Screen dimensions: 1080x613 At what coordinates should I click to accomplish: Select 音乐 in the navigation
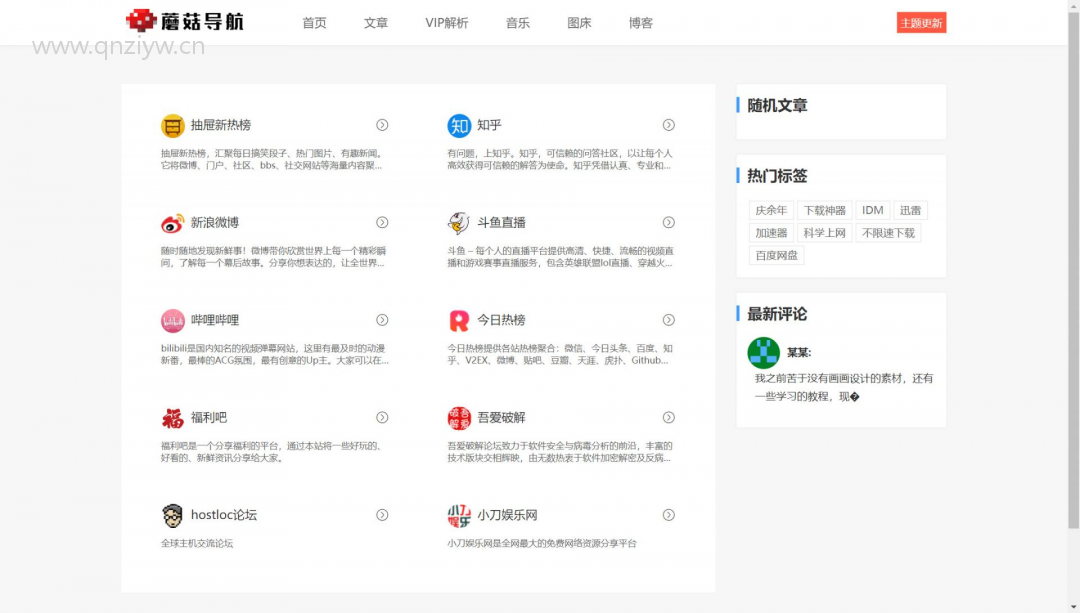(517, 23)
